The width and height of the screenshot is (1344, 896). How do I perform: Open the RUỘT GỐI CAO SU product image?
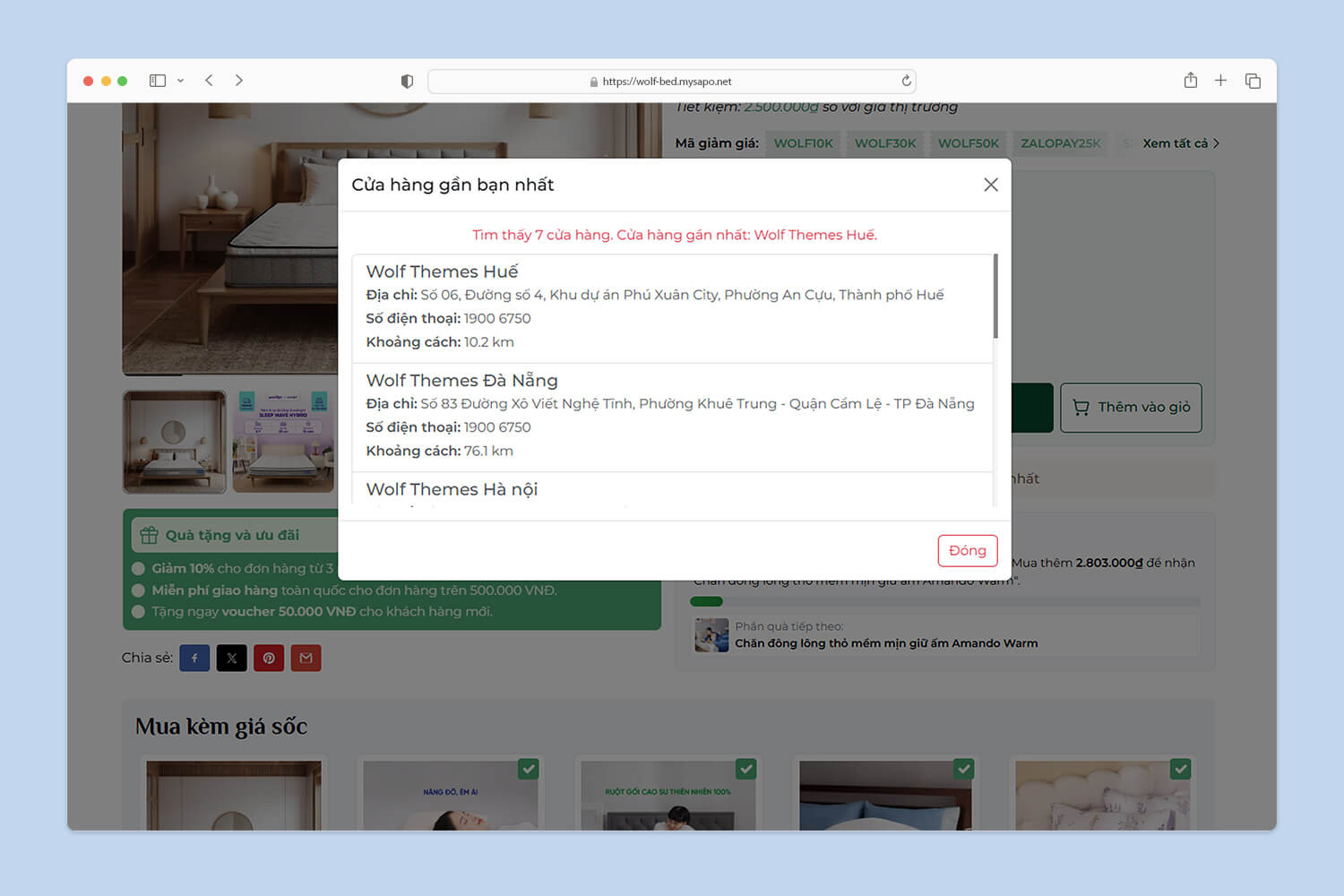(x=668, y=796)
